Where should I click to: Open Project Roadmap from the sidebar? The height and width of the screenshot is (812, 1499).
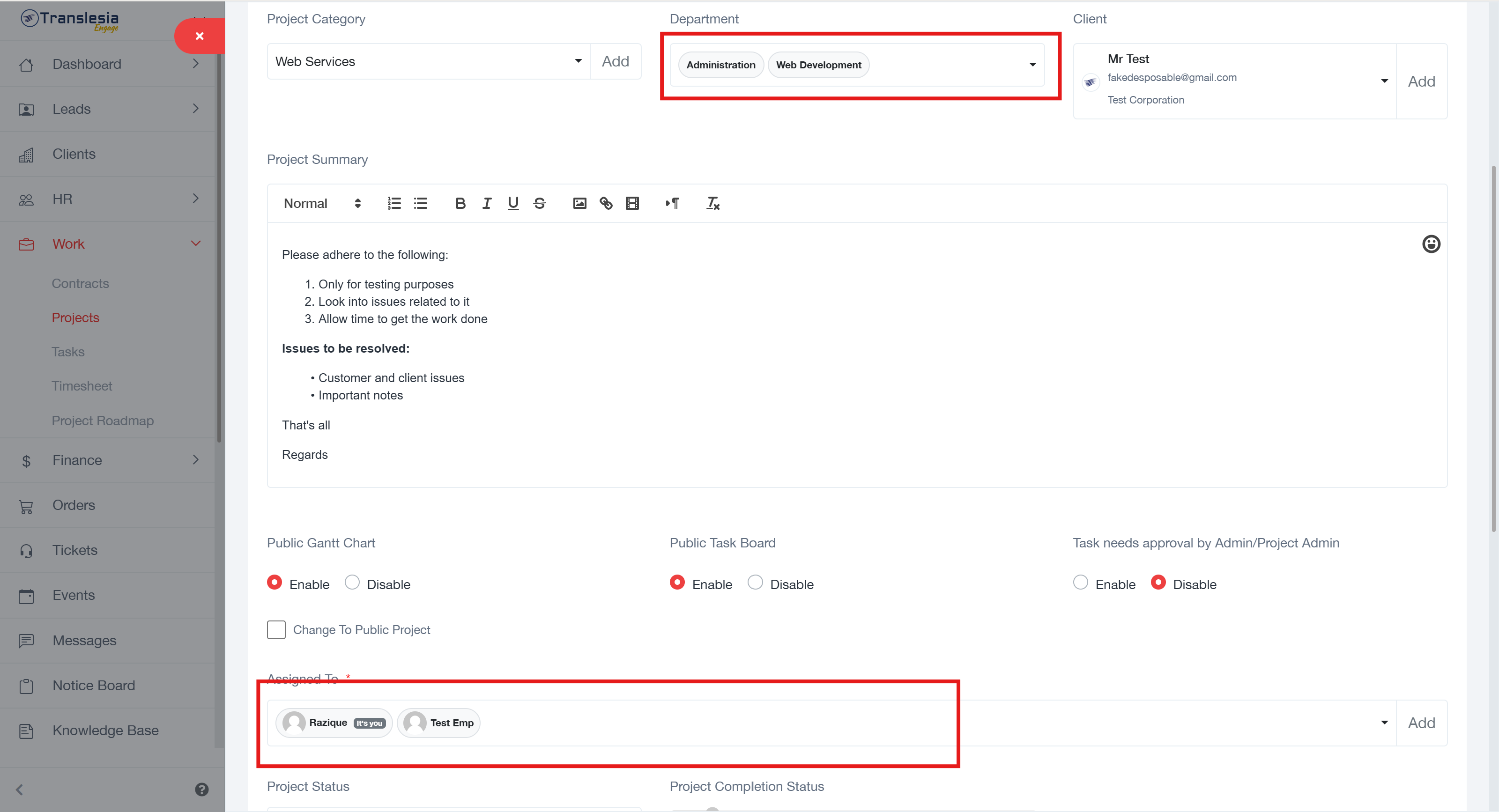[103, 421]
